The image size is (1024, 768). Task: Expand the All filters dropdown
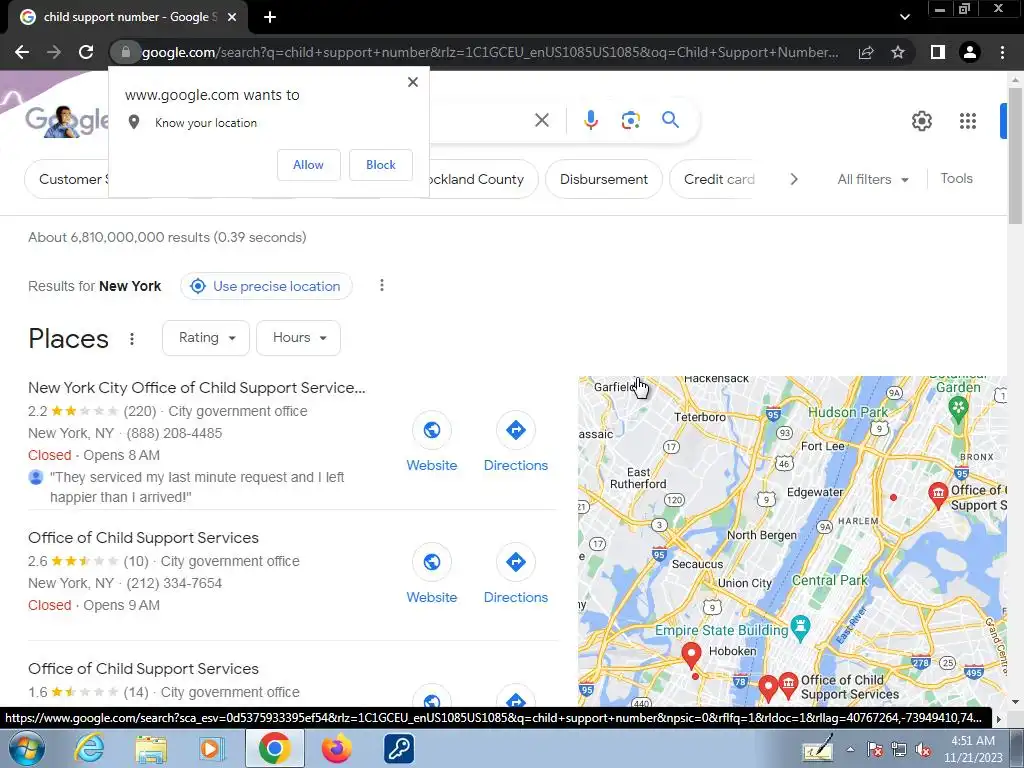click(872, 179)
